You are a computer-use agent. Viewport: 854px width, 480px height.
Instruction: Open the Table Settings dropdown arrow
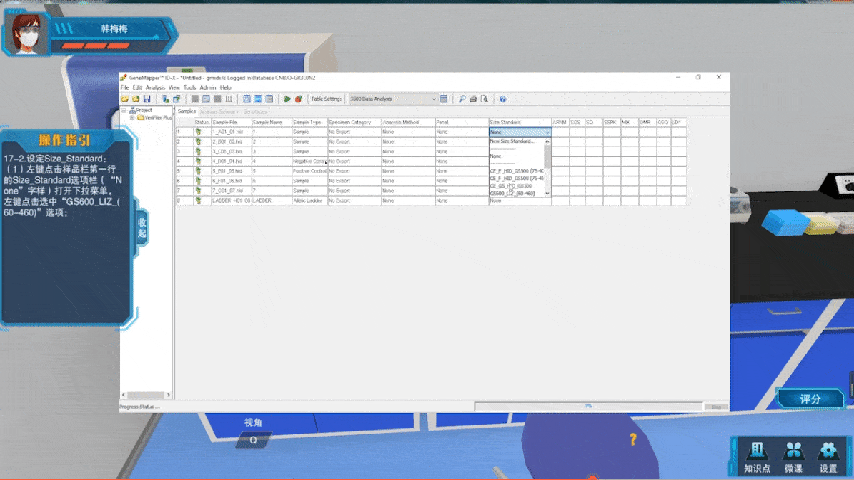[x=434, y=99]
